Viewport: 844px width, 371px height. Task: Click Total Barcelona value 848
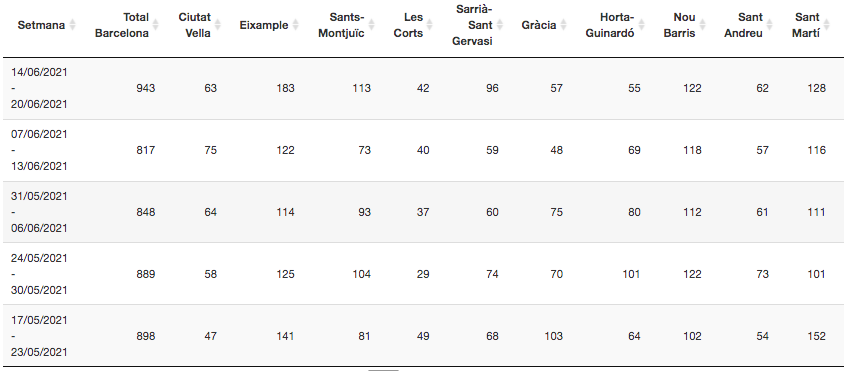pyautogui.click(x=145, y=212)
